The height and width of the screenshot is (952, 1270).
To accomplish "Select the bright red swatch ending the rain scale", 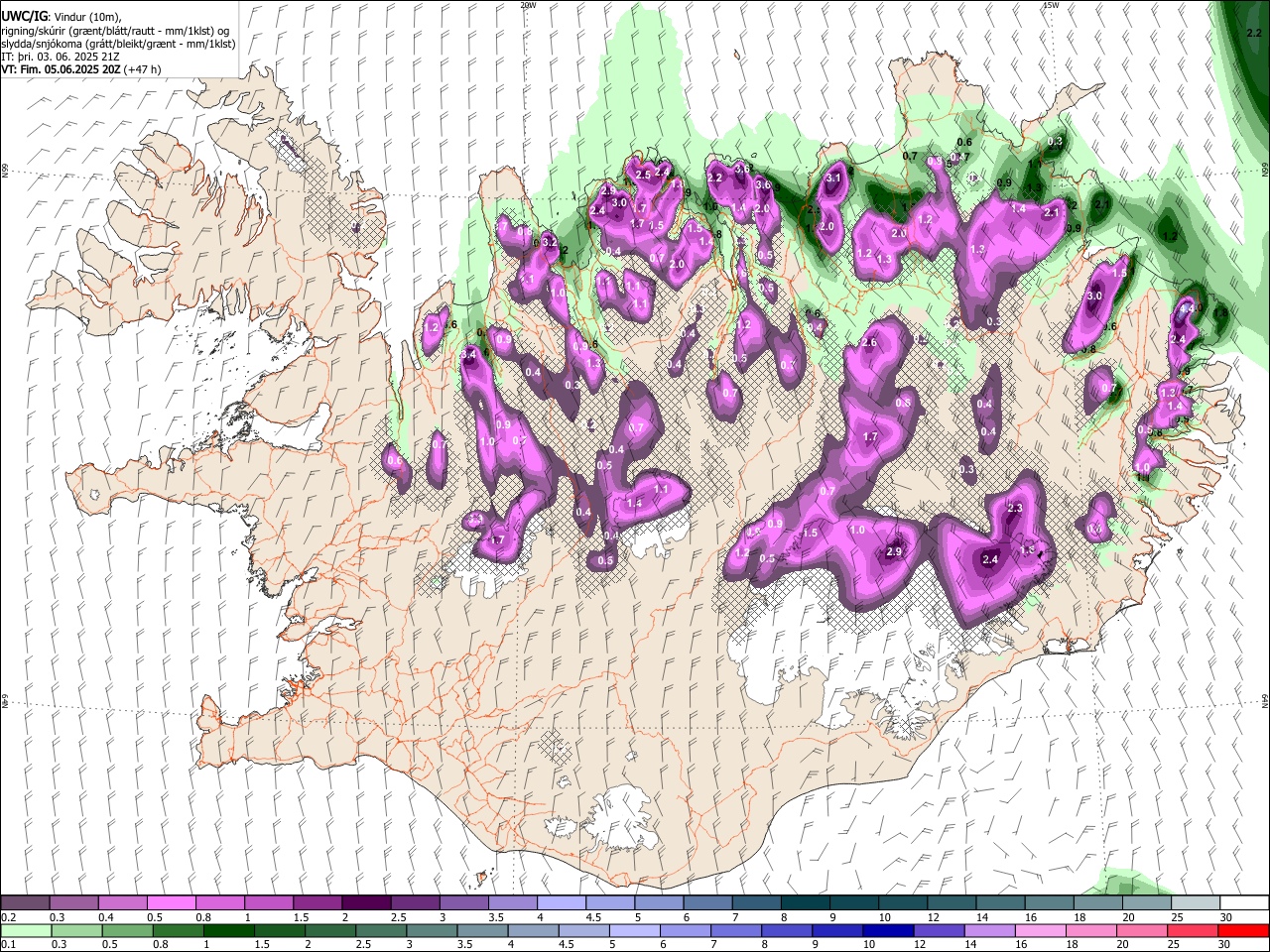I will [x=1242, y=930].
